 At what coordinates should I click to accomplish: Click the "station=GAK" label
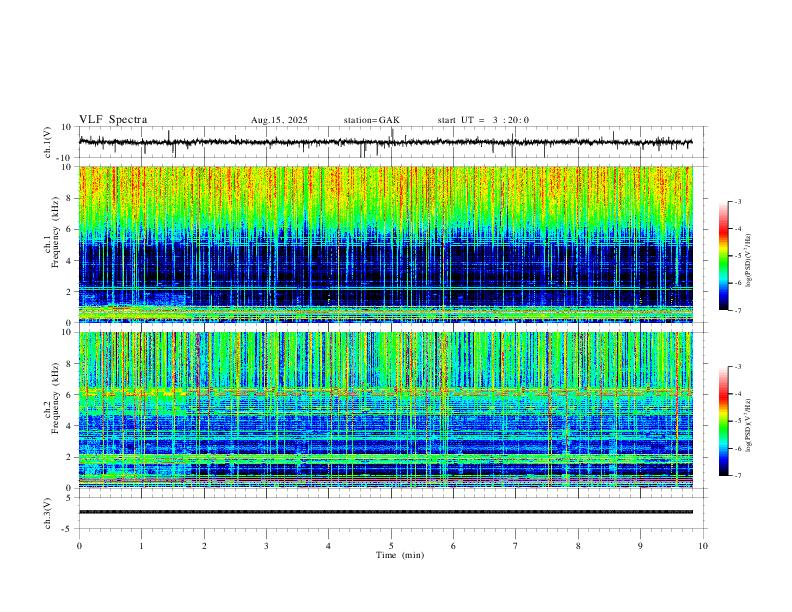tap(371, 120)
